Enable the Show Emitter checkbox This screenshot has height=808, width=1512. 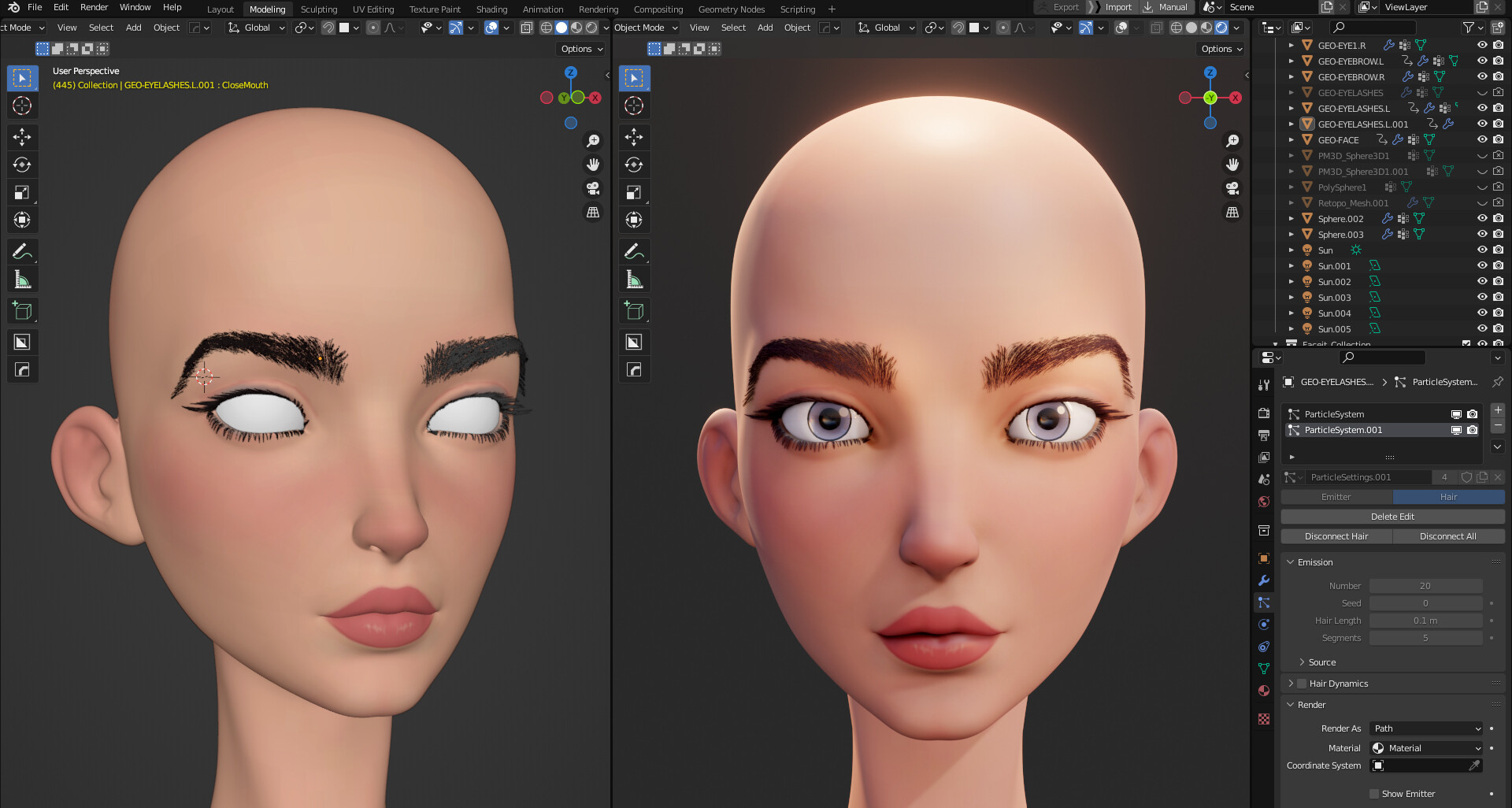1373,794
